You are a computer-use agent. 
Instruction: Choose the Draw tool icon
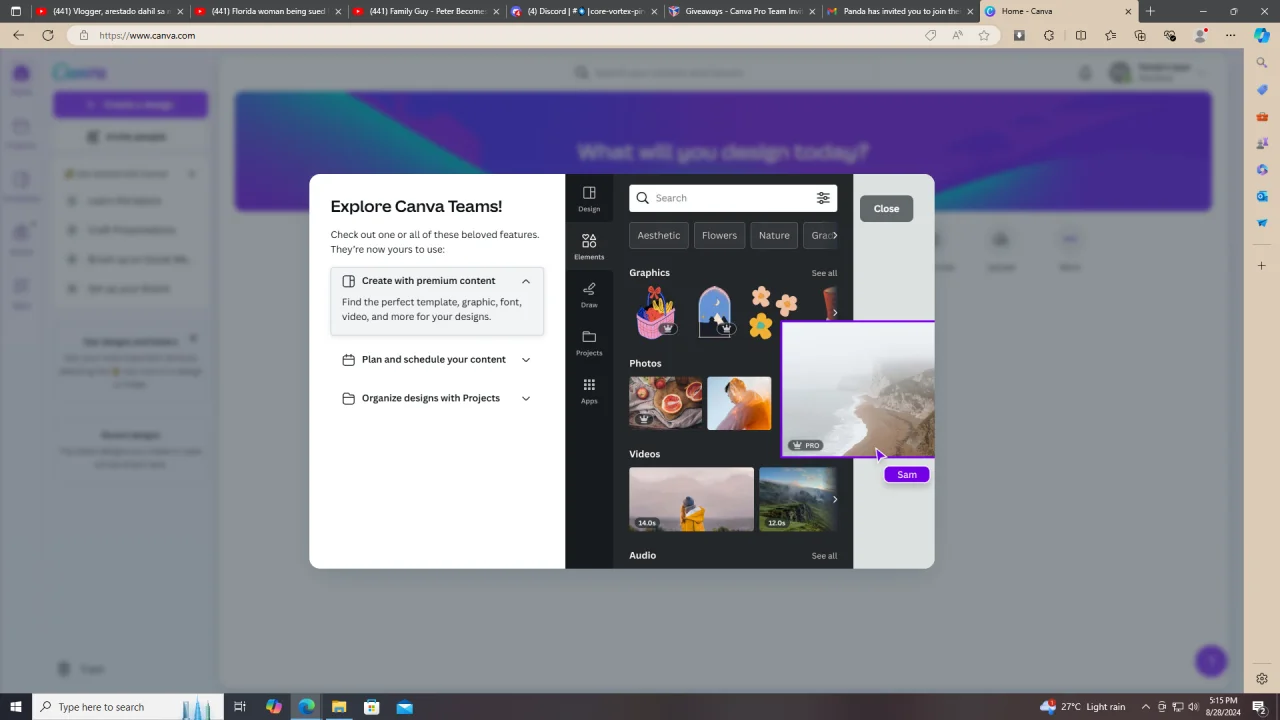589,294
